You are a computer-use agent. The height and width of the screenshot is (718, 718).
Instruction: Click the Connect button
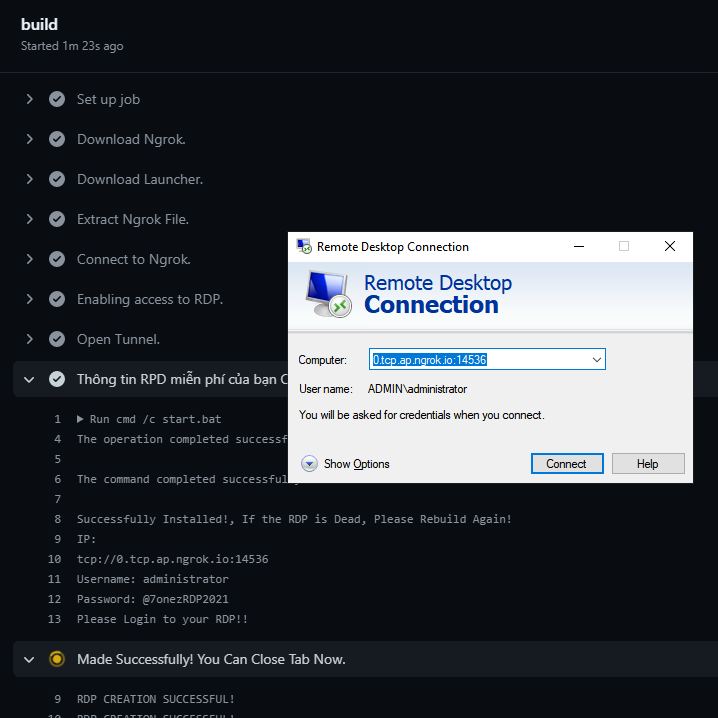pyautogui.click(x=567, y=463)
